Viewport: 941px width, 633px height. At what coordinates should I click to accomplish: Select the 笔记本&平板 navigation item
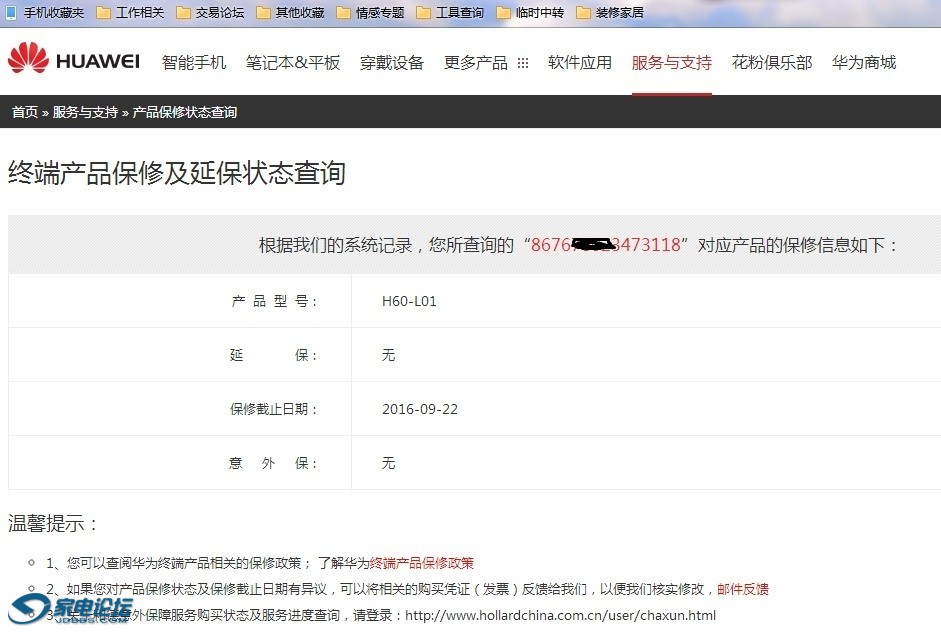[x=293, y=62]
